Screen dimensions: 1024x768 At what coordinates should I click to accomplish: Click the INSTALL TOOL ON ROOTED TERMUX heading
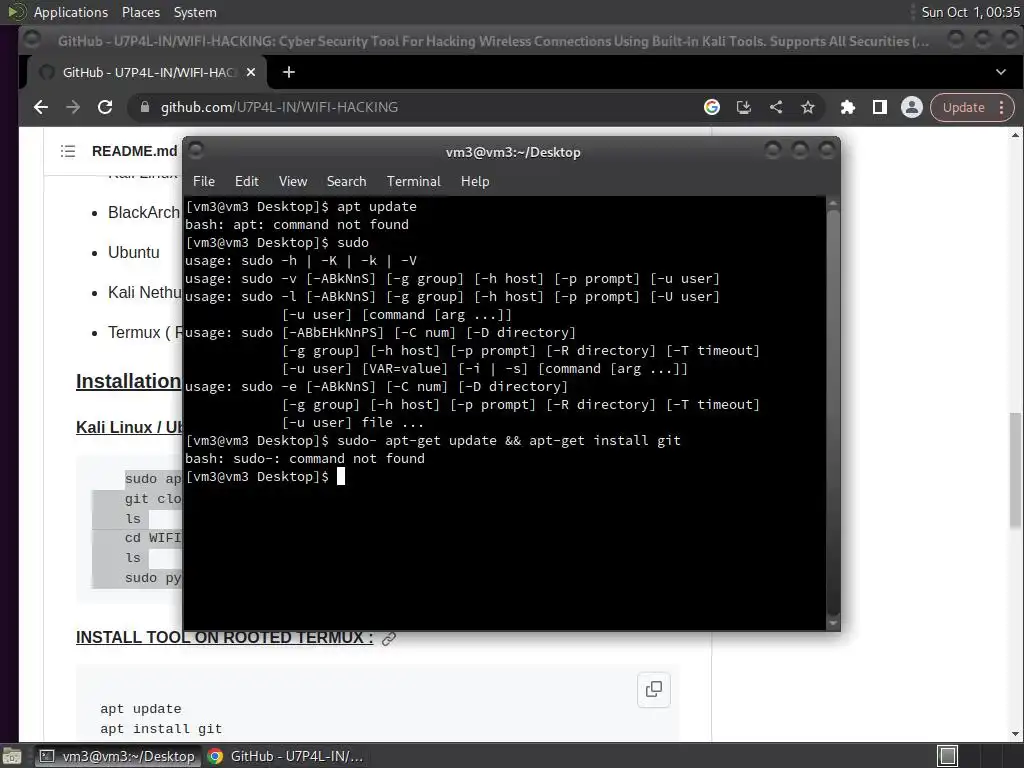coord(225,637)
